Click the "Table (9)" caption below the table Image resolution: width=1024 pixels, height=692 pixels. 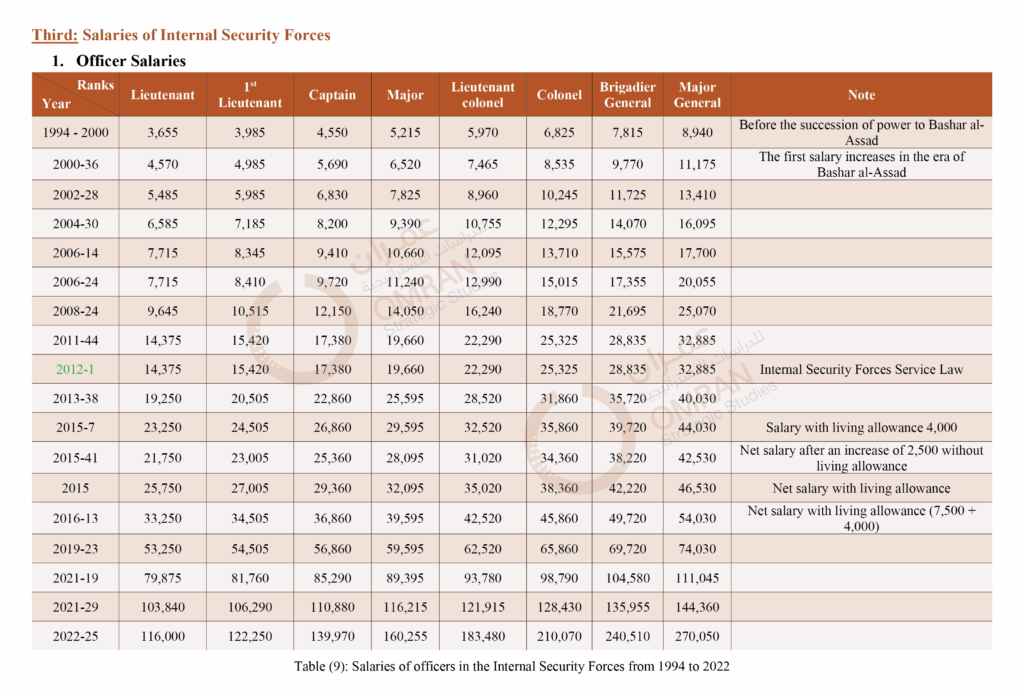point(511,666)
